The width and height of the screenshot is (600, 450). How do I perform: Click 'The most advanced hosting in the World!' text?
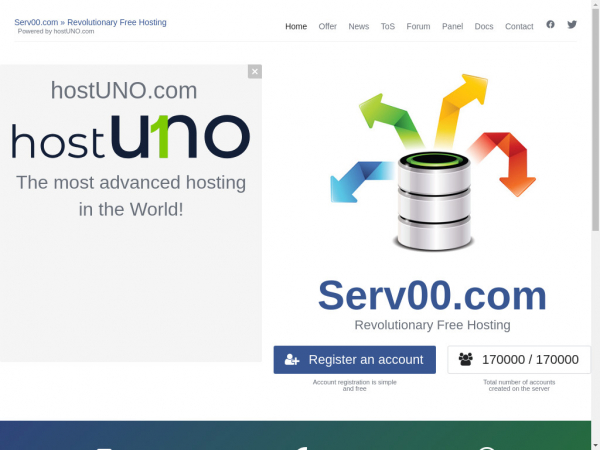tap(131, 196)
